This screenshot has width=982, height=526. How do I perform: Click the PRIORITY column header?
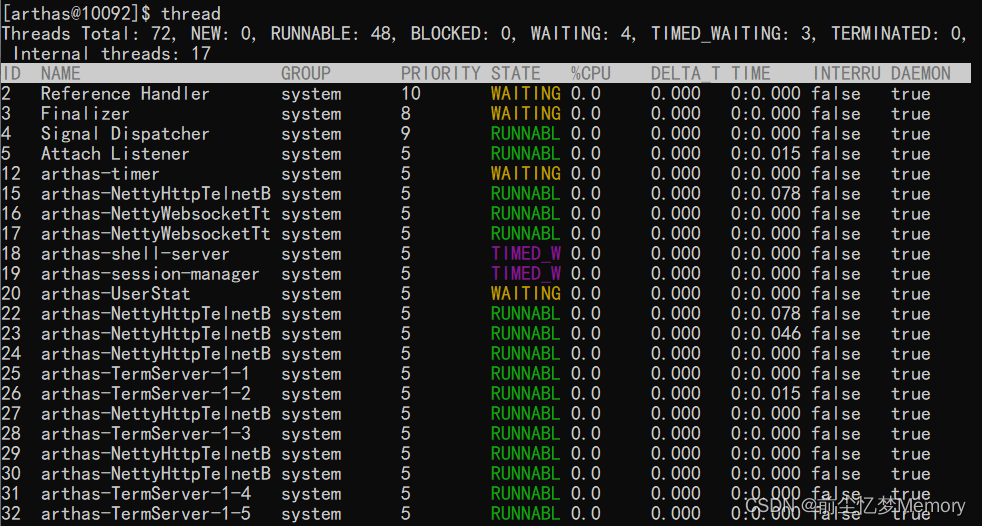(441, 73)
